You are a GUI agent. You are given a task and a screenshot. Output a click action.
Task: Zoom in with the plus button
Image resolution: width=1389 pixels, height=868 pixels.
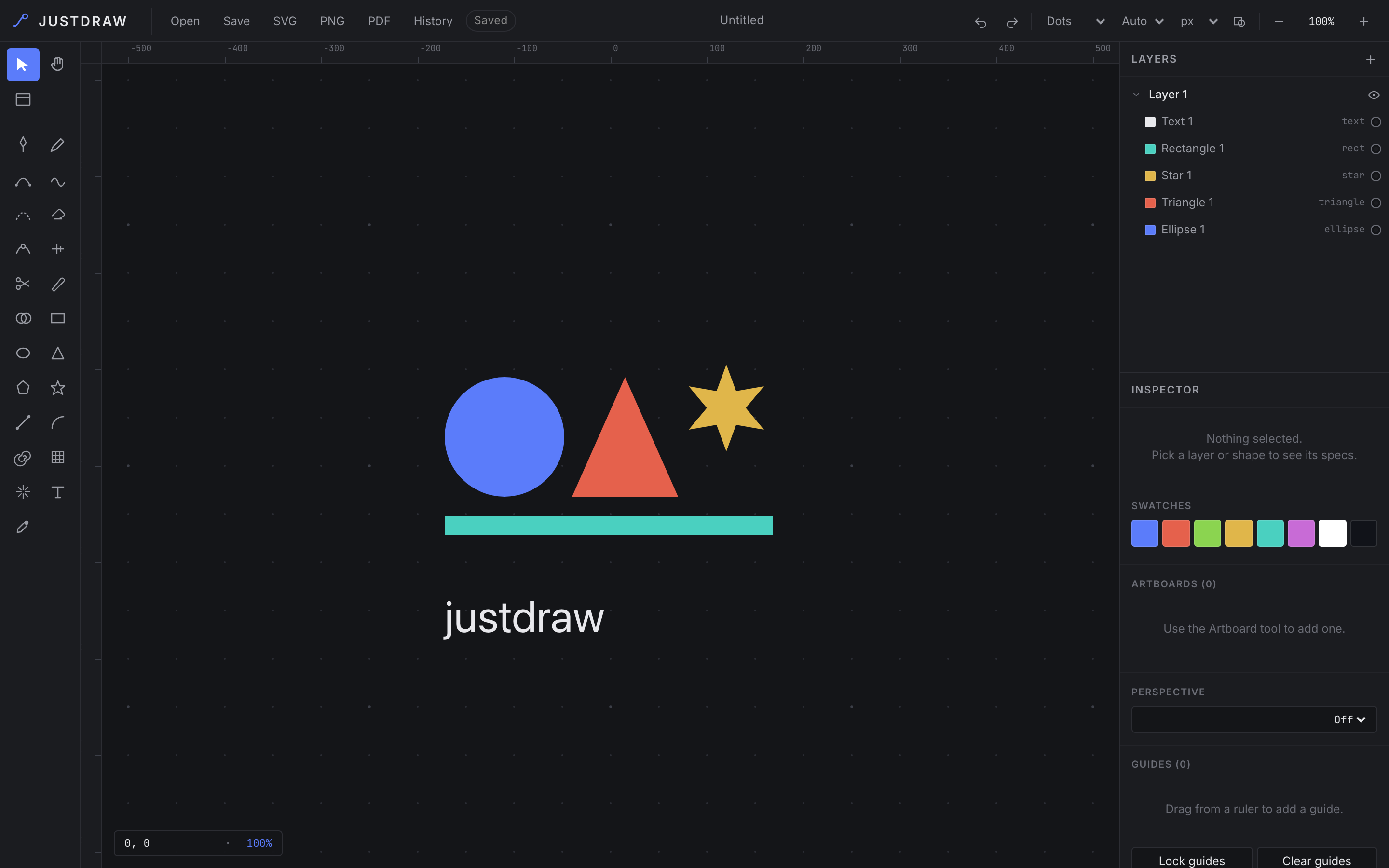(x=1364, y=21)
